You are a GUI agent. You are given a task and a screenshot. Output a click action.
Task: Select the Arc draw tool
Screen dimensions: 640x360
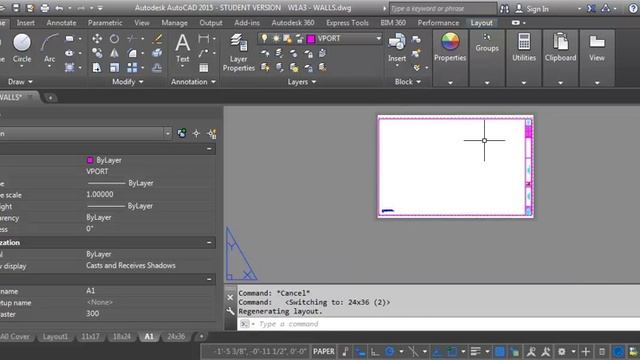click(49, 48)
